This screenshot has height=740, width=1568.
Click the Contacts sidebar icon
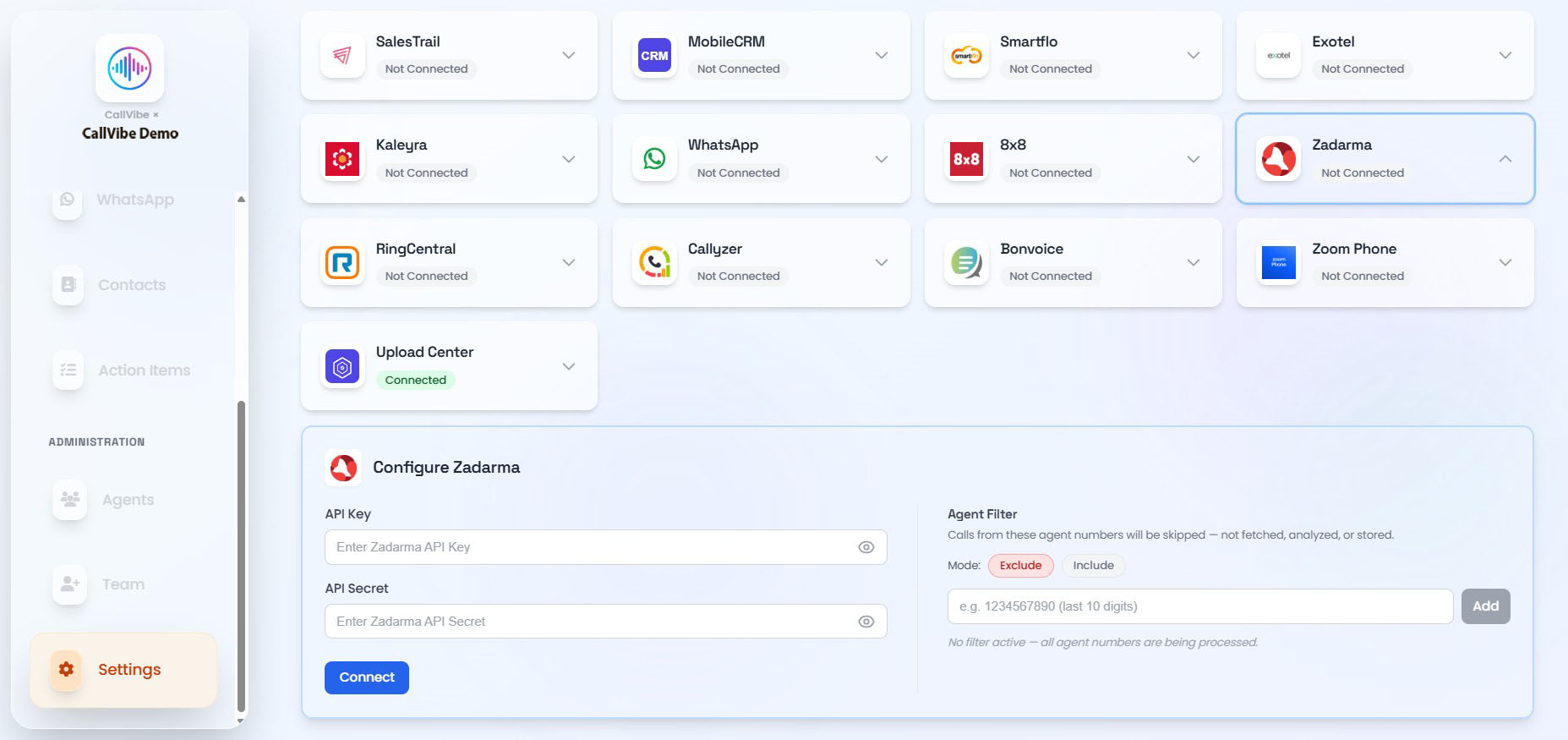tap(68, 285)
